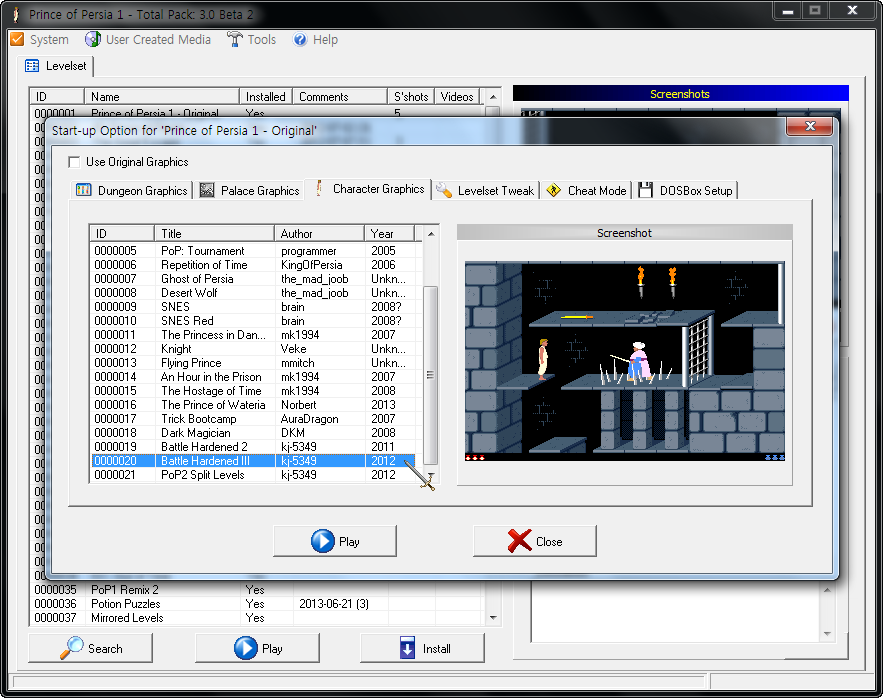This screenshot has width=883, height=698.
Task: Click the Dungeon Graphics tab icon
Action: pyautogui.click(x=83, y=190)
